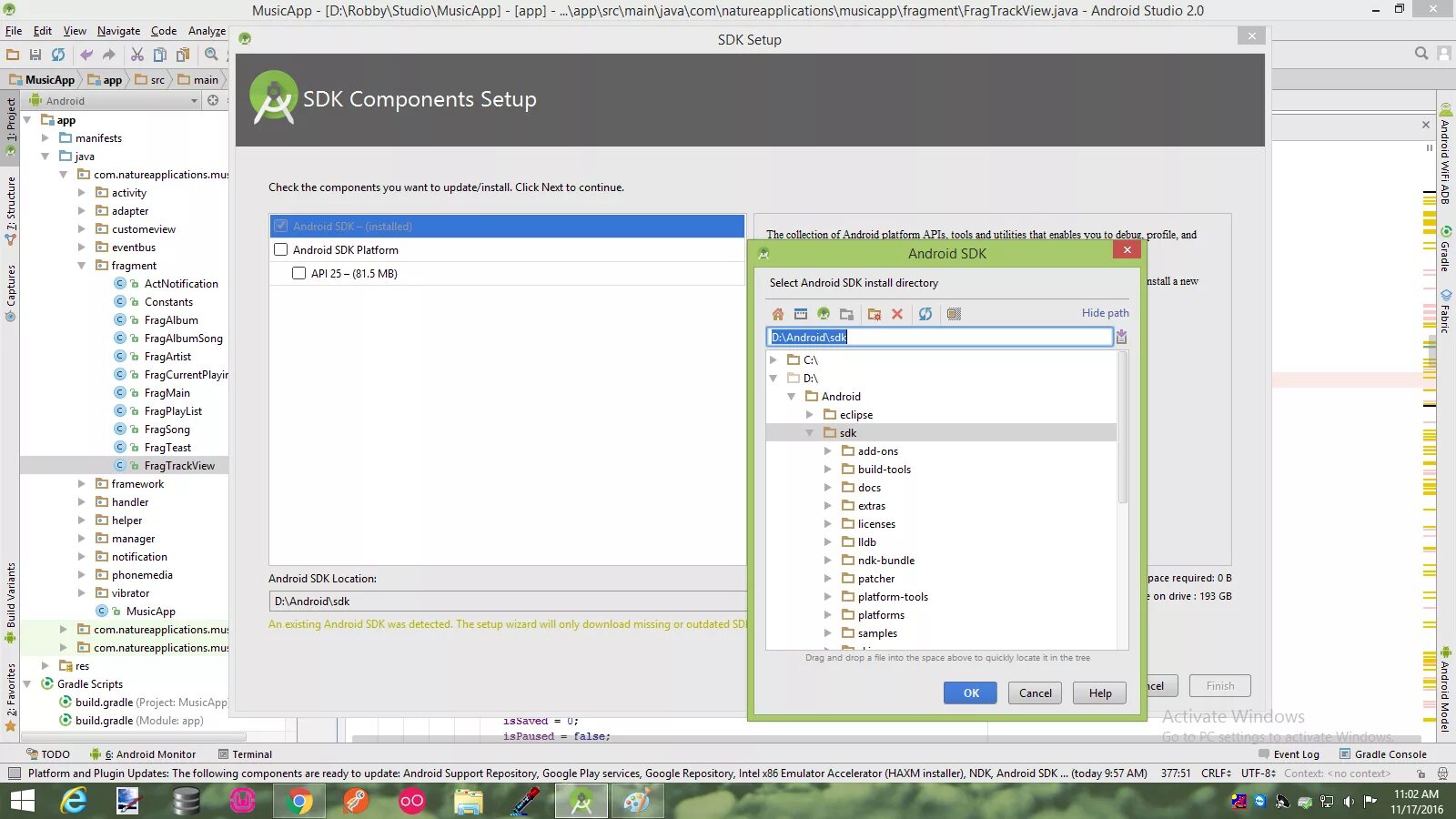
Task: Click scroll-from-source target icon in Project panel
Action: 213,100
